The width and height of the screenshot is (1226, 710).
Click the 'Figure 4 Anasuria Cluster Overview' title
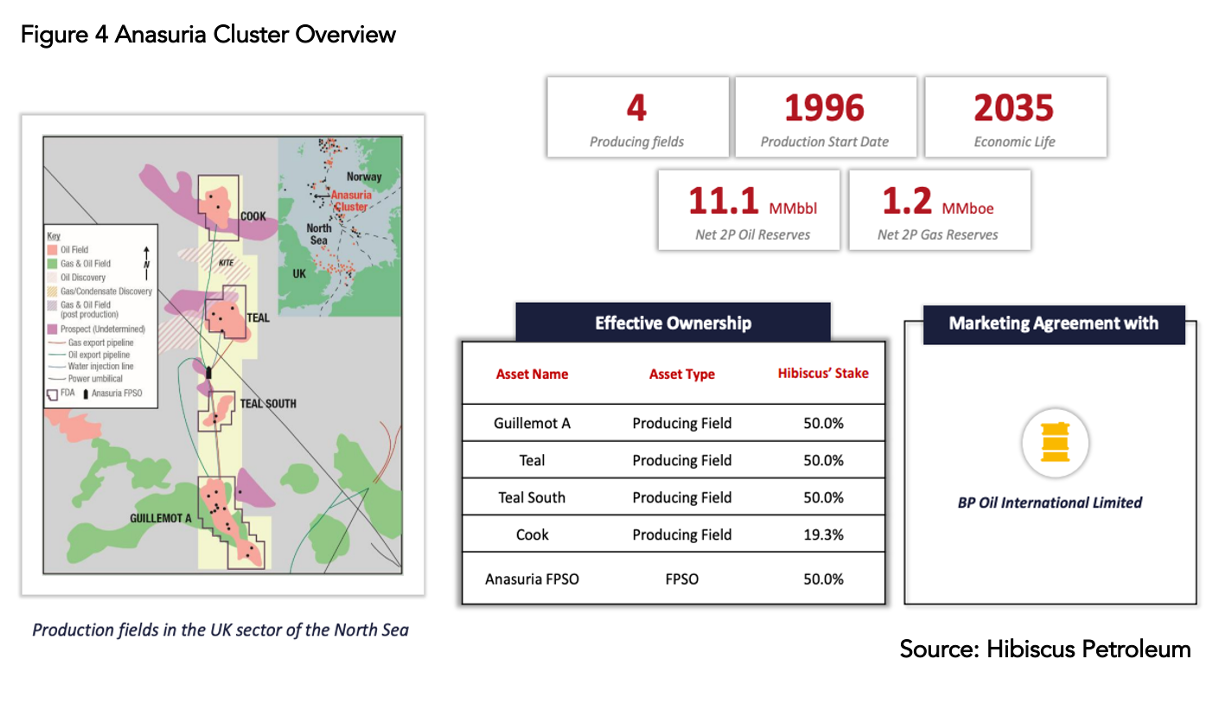click(208, 35)
